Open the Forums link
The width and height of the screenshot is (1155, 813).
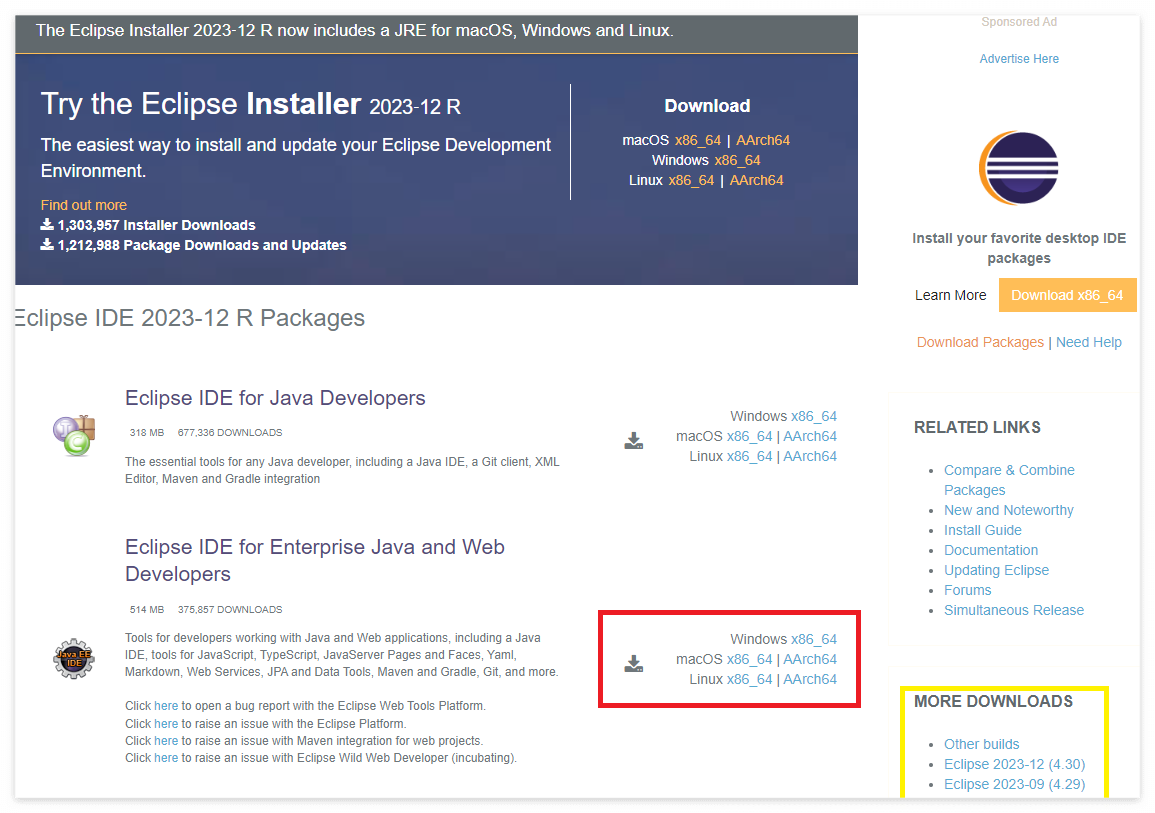pos(968,590)
